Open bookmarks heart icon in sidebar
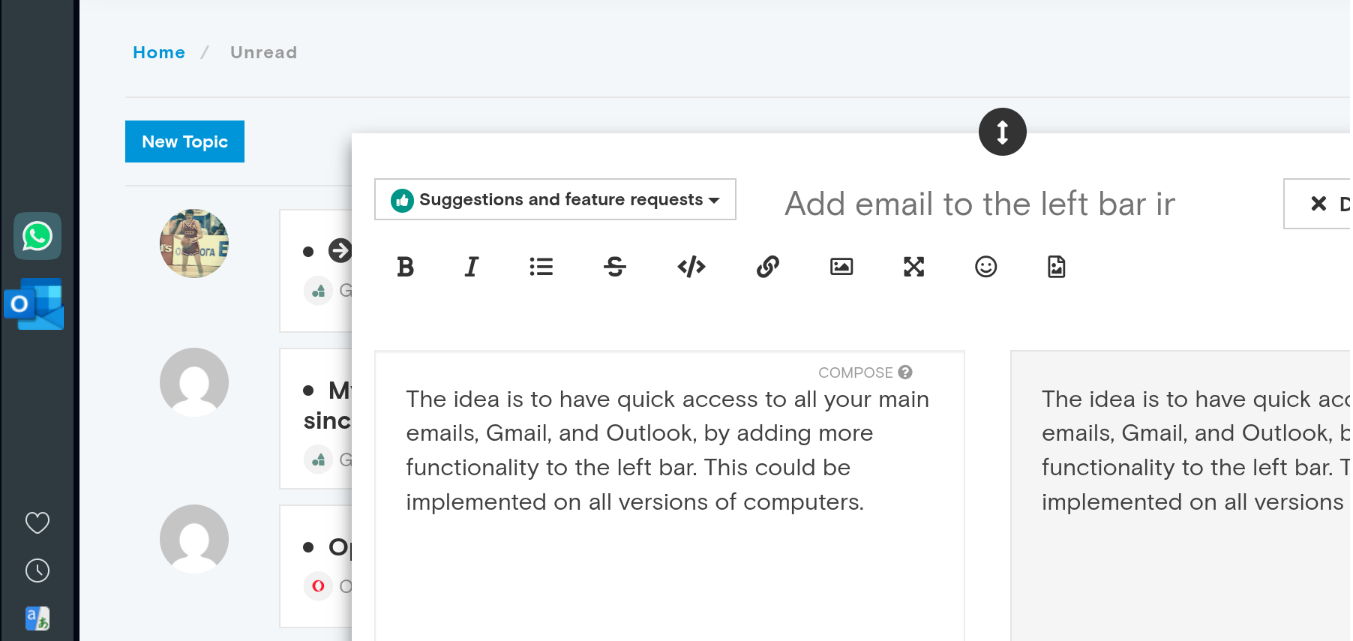1353x641 pixels. [x=37, y=523]
